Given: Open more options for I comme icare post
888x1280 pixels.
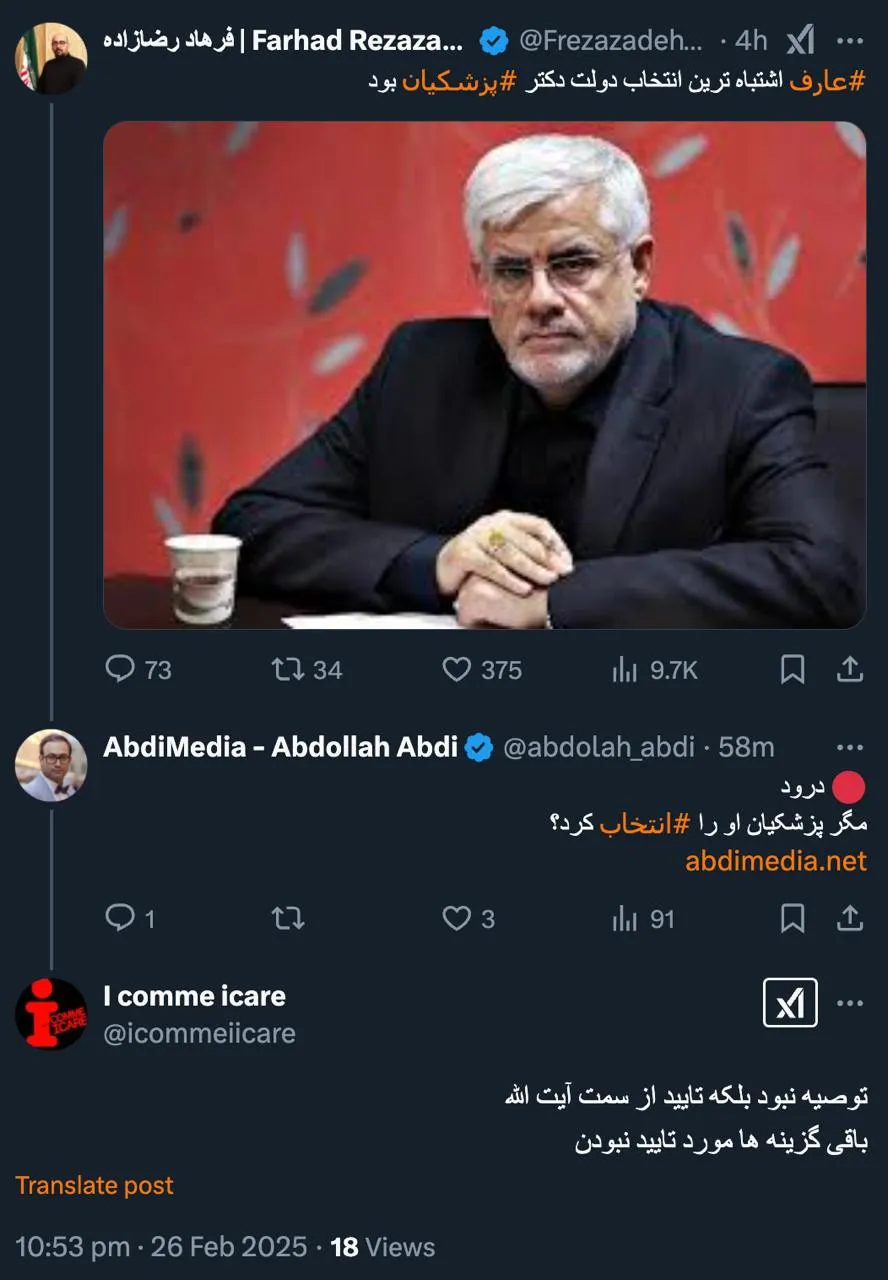Looking at the screenshot, I should click(850, 1003).
